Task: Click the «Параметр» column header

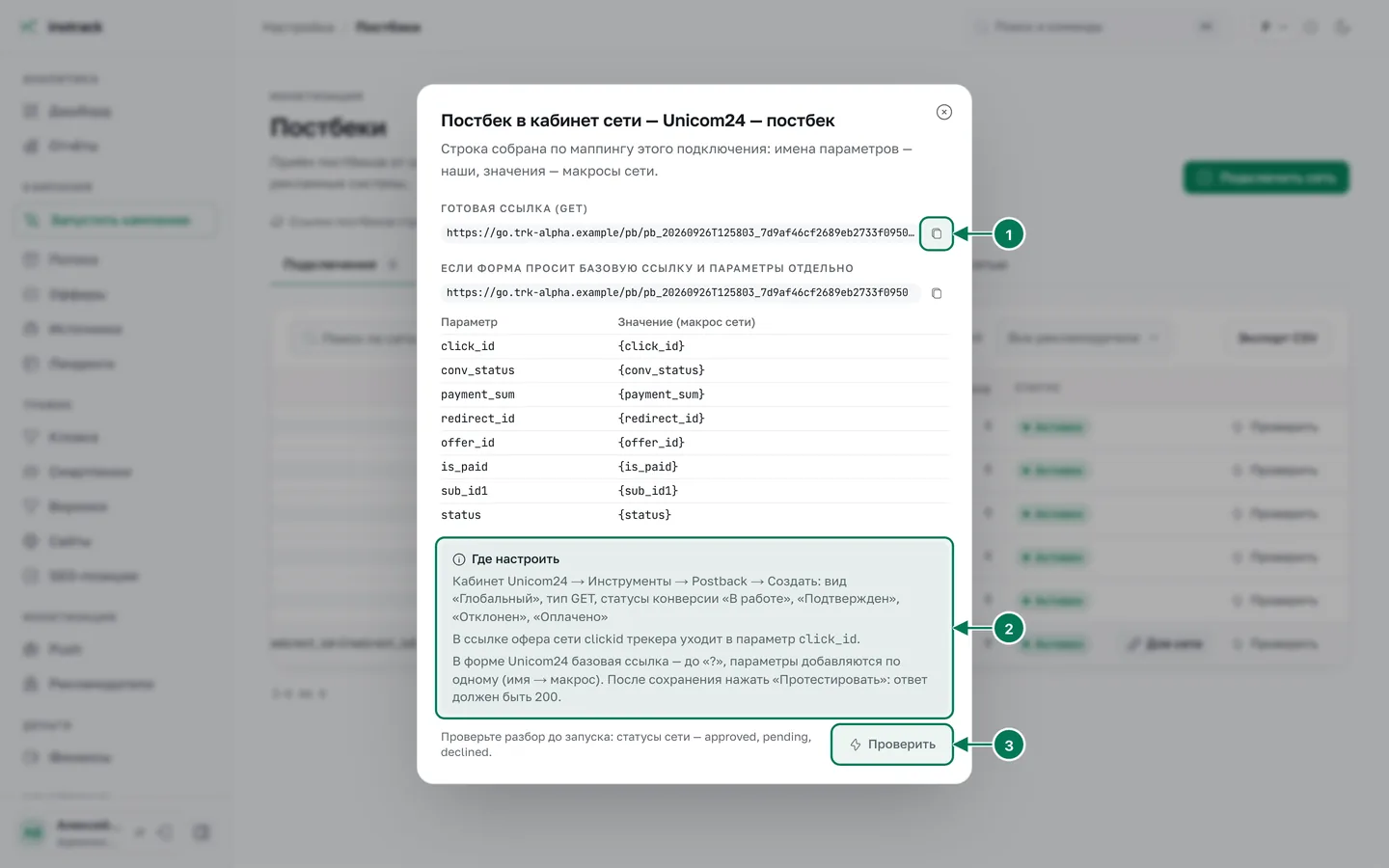Action: pos(469,322)
